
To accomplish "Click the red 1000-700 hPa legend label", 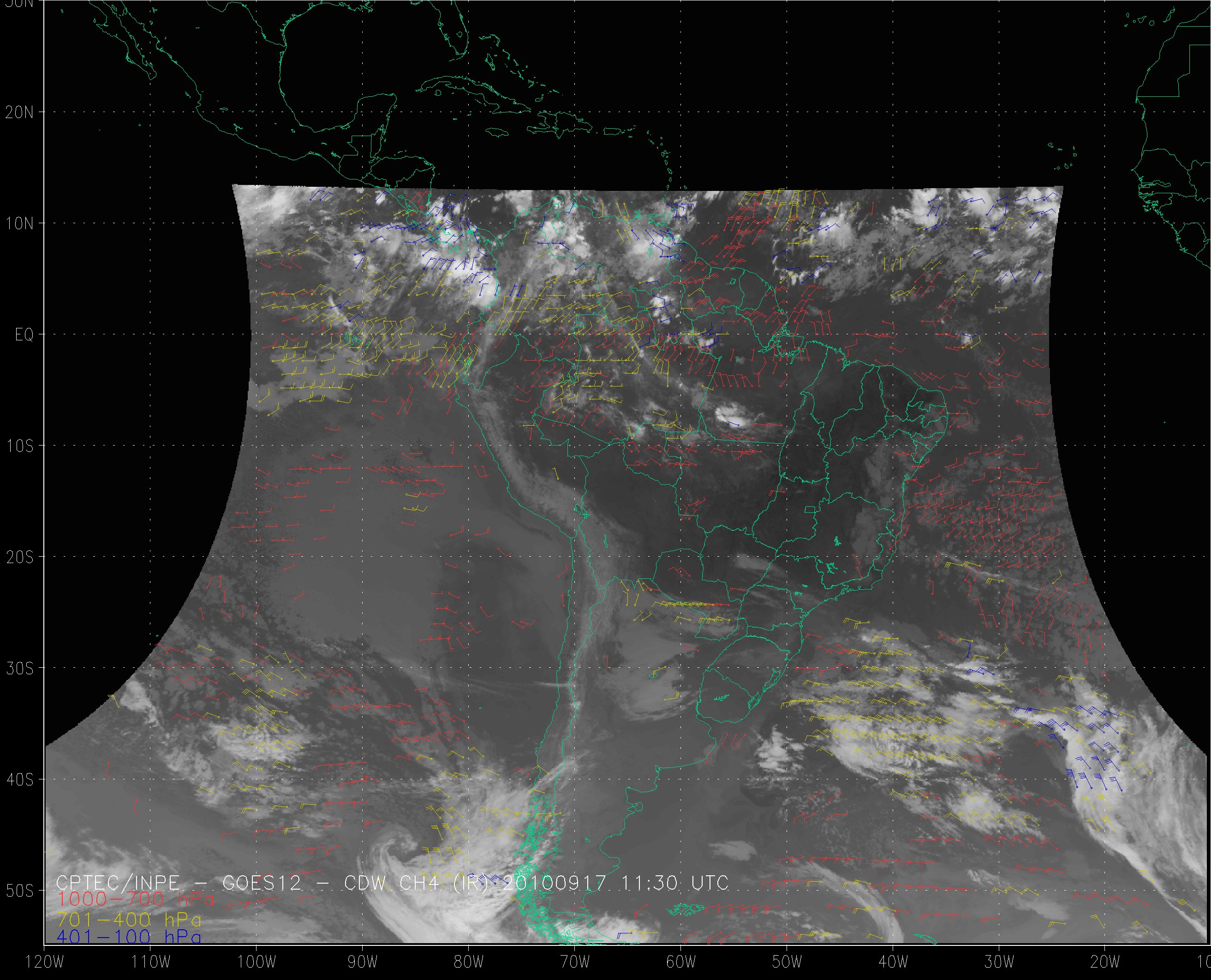I will [x=136, y=899].
